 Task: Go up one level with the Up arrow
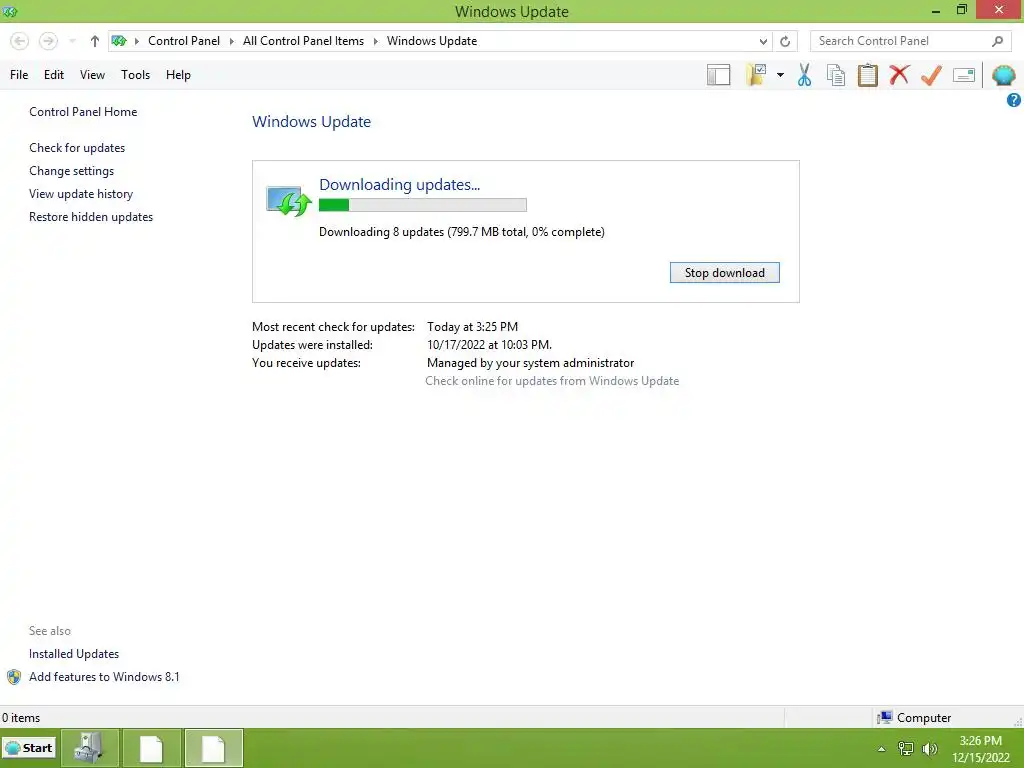95,41
